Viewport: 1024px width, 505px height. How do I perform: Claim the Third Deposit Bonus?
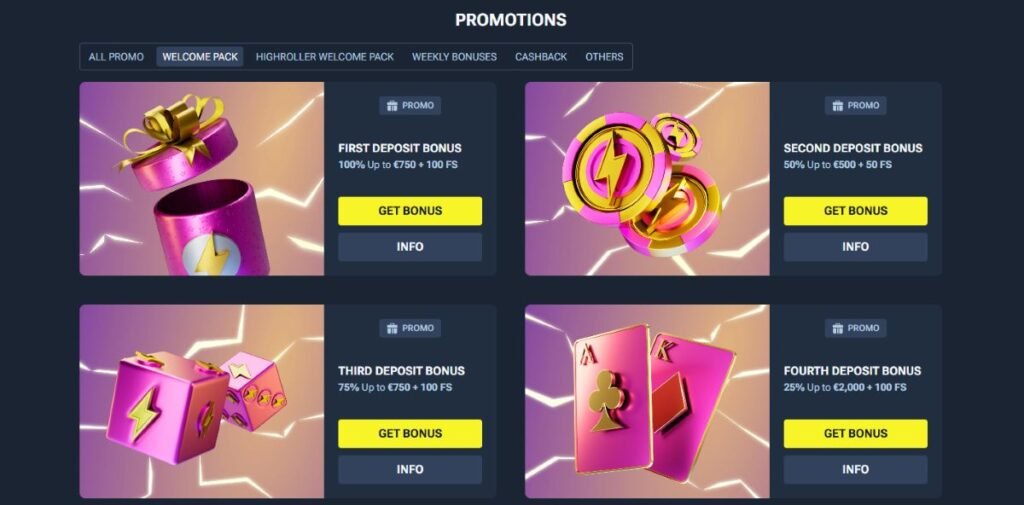point(410,434)
